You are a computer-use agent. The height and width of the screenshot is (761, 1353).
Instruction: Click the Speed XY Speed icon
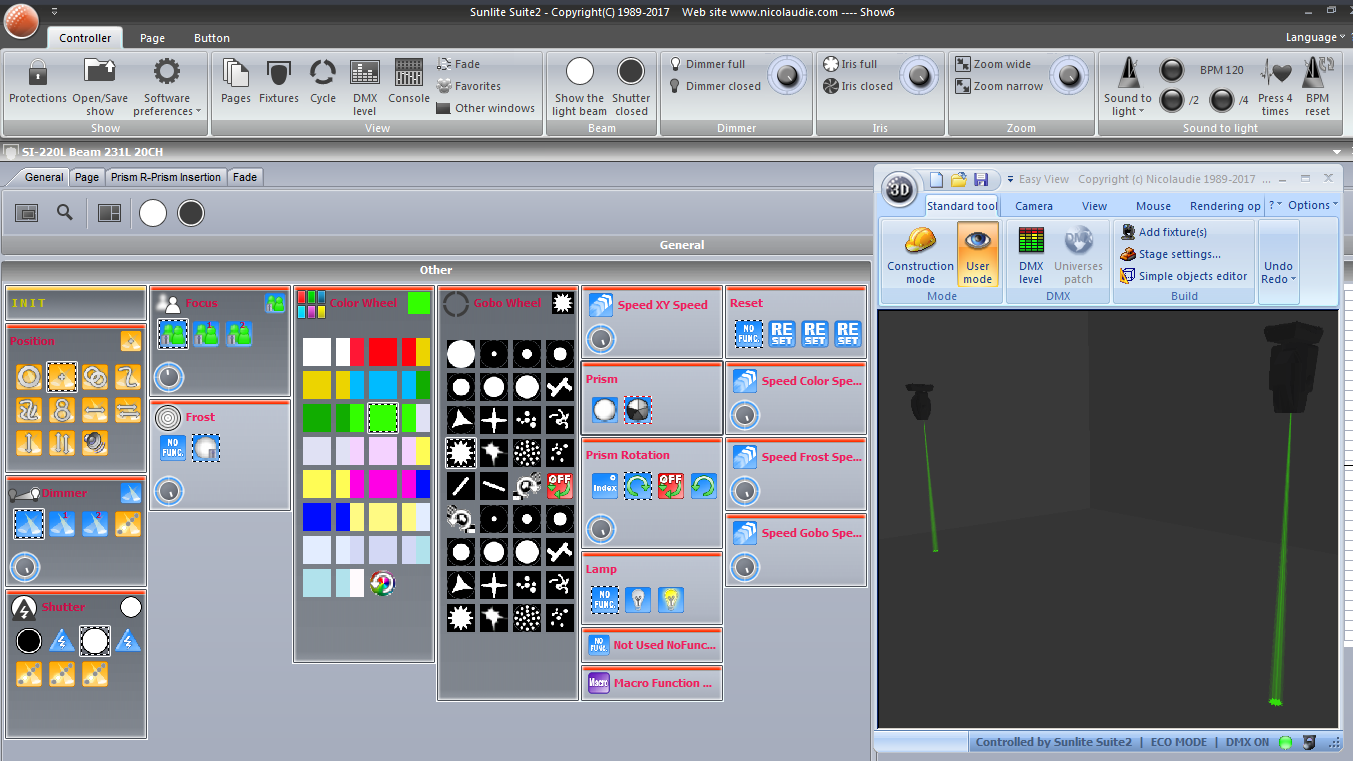coord(601,305)
